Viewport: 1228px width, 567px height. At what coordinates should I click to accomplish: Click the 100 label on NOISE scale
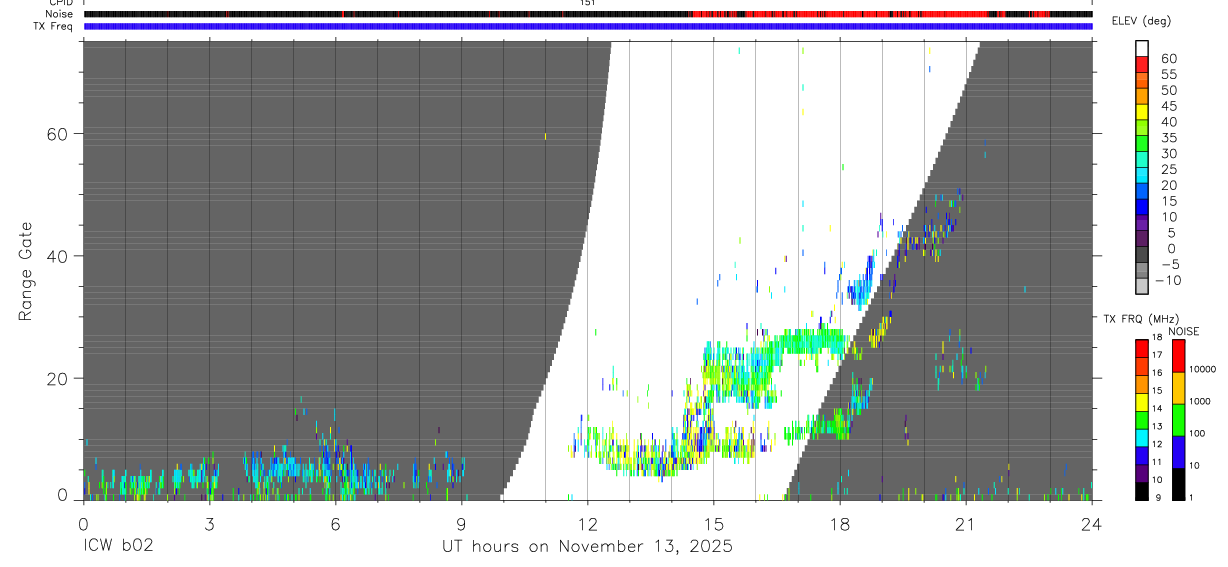(1197, 433)
